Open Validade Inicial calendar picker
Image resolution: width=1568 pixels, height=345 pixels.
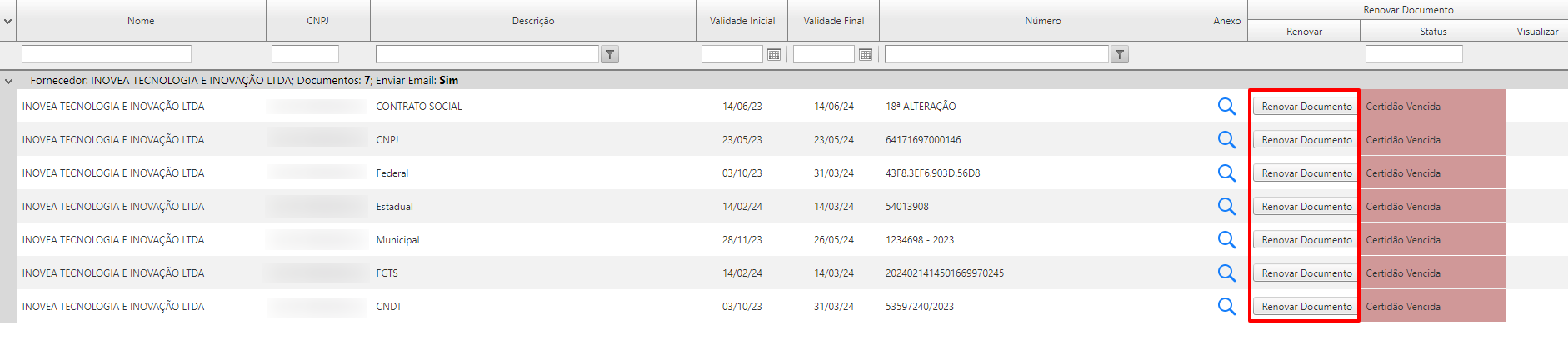click(x=774, y=55)
